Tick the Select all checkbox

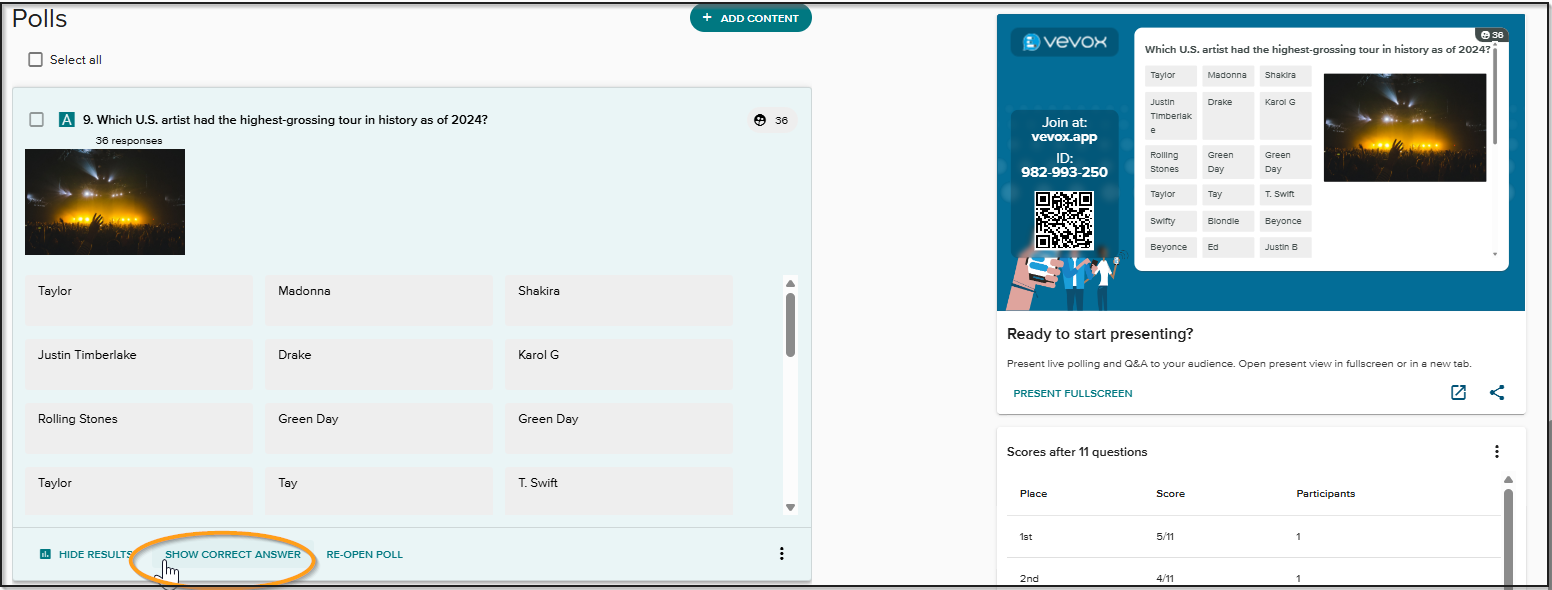(x=36, y=60)
